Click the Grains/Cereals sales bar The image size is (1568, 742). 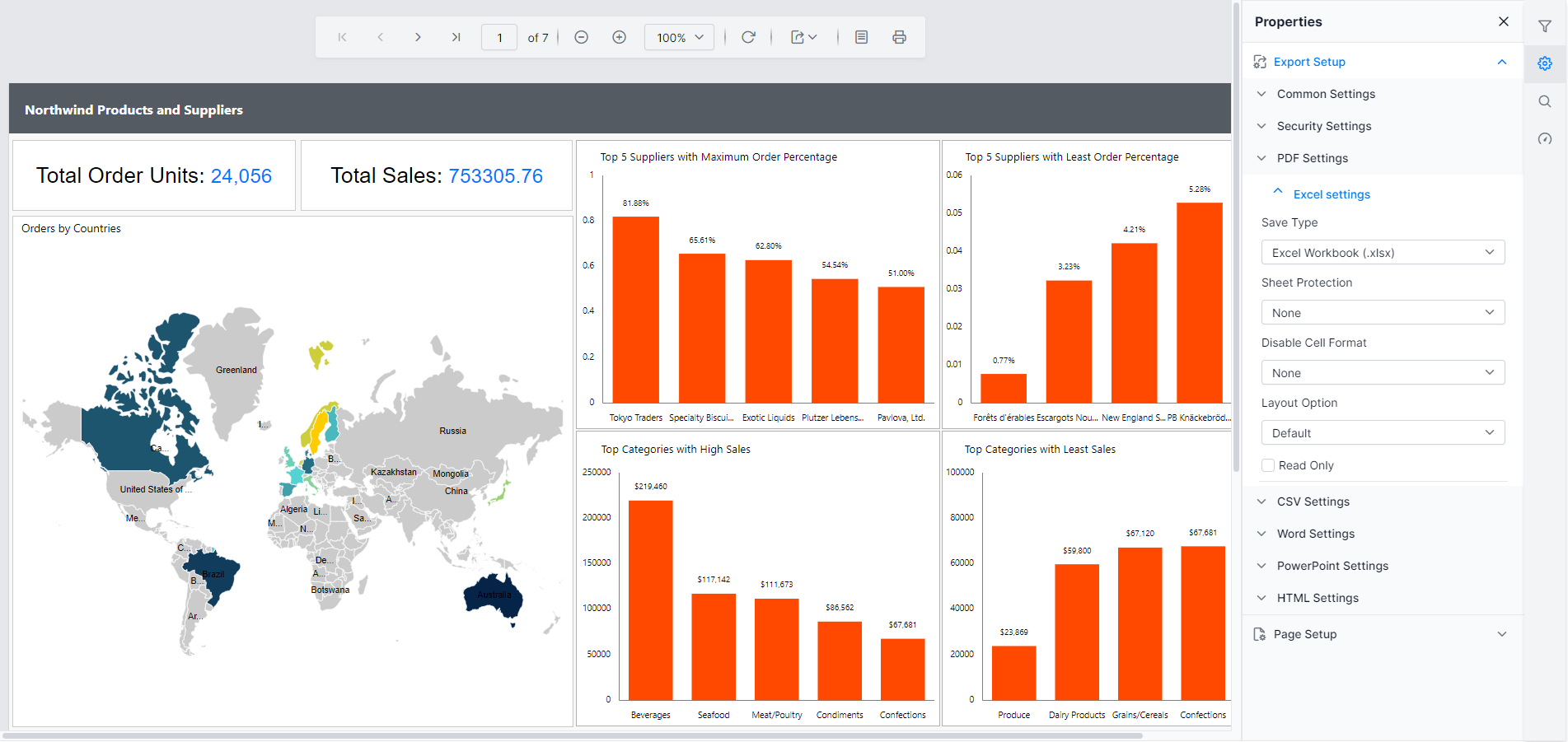click(x=1140, y=624)
